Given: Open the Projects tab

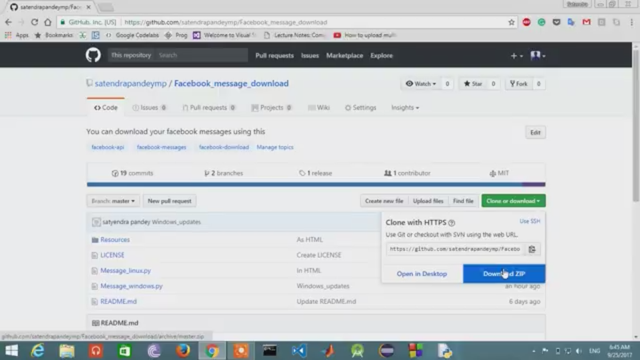Looking at the screenshot, I should (x=271, y=108).
